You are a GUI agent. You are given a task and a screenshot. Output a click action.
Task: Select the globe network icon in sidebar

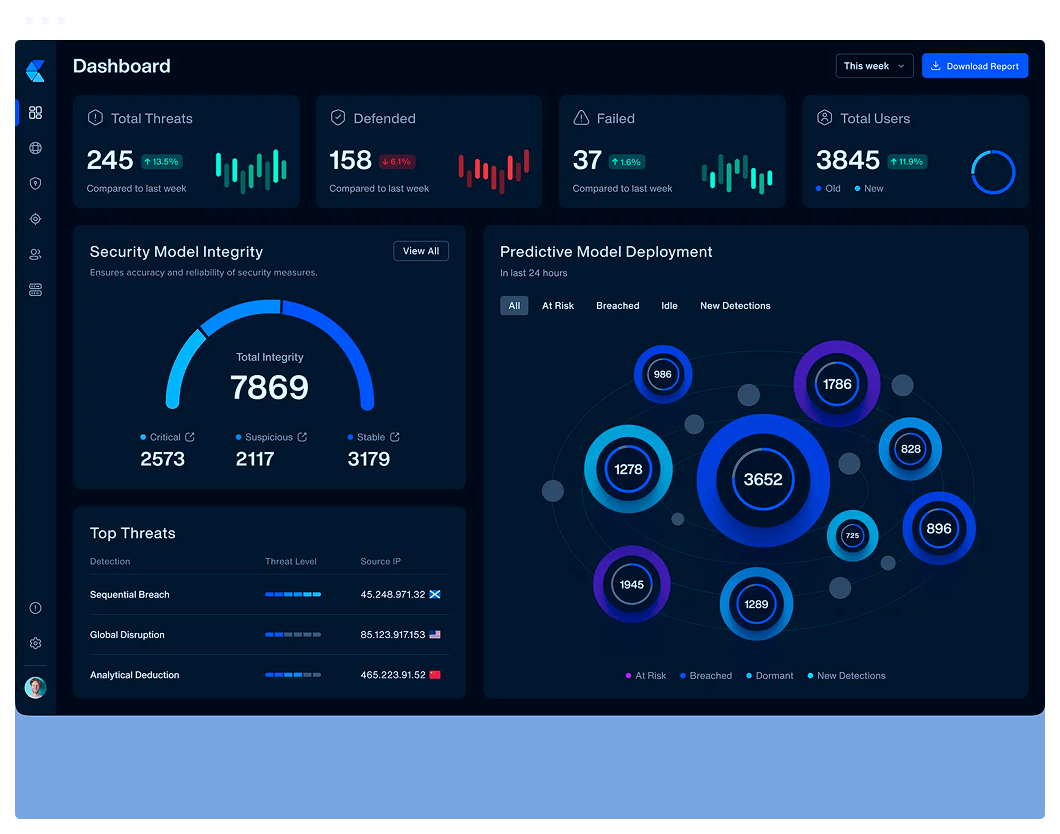click(35, 148)
